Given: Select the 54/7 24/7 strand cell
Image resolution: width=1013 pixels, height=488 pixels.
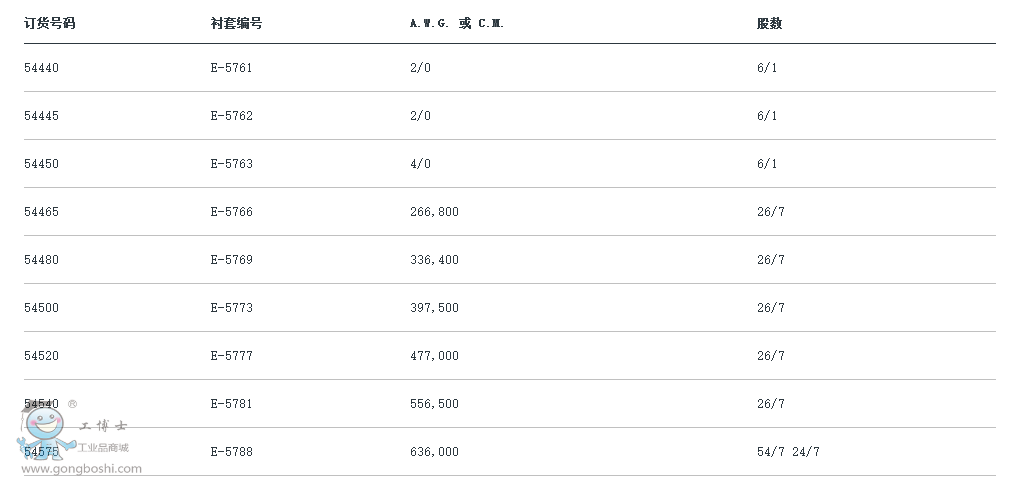Looking at the screenshot, I should click(788, 452).
